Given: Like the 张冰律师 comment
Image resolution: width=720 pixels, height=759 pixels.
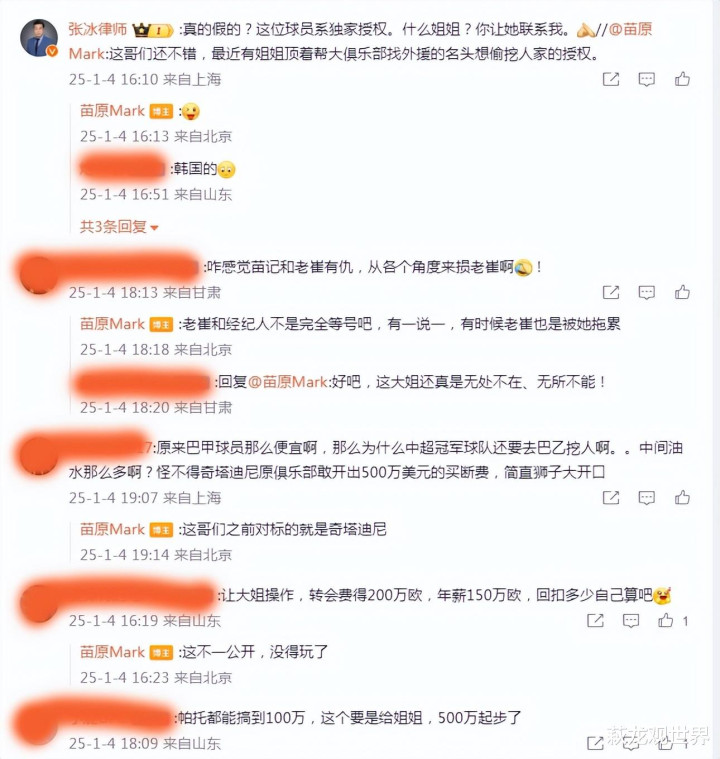Looking at the screenshot, I should [682, 79].
